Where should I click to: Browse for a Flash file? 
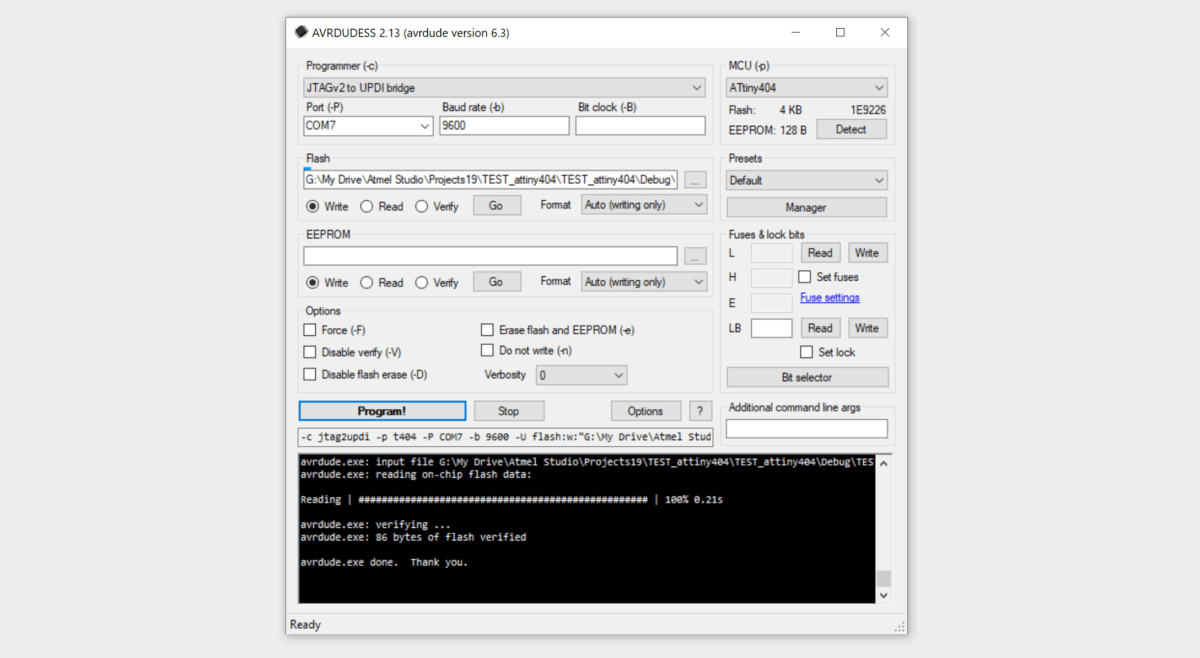pos(695,180)
